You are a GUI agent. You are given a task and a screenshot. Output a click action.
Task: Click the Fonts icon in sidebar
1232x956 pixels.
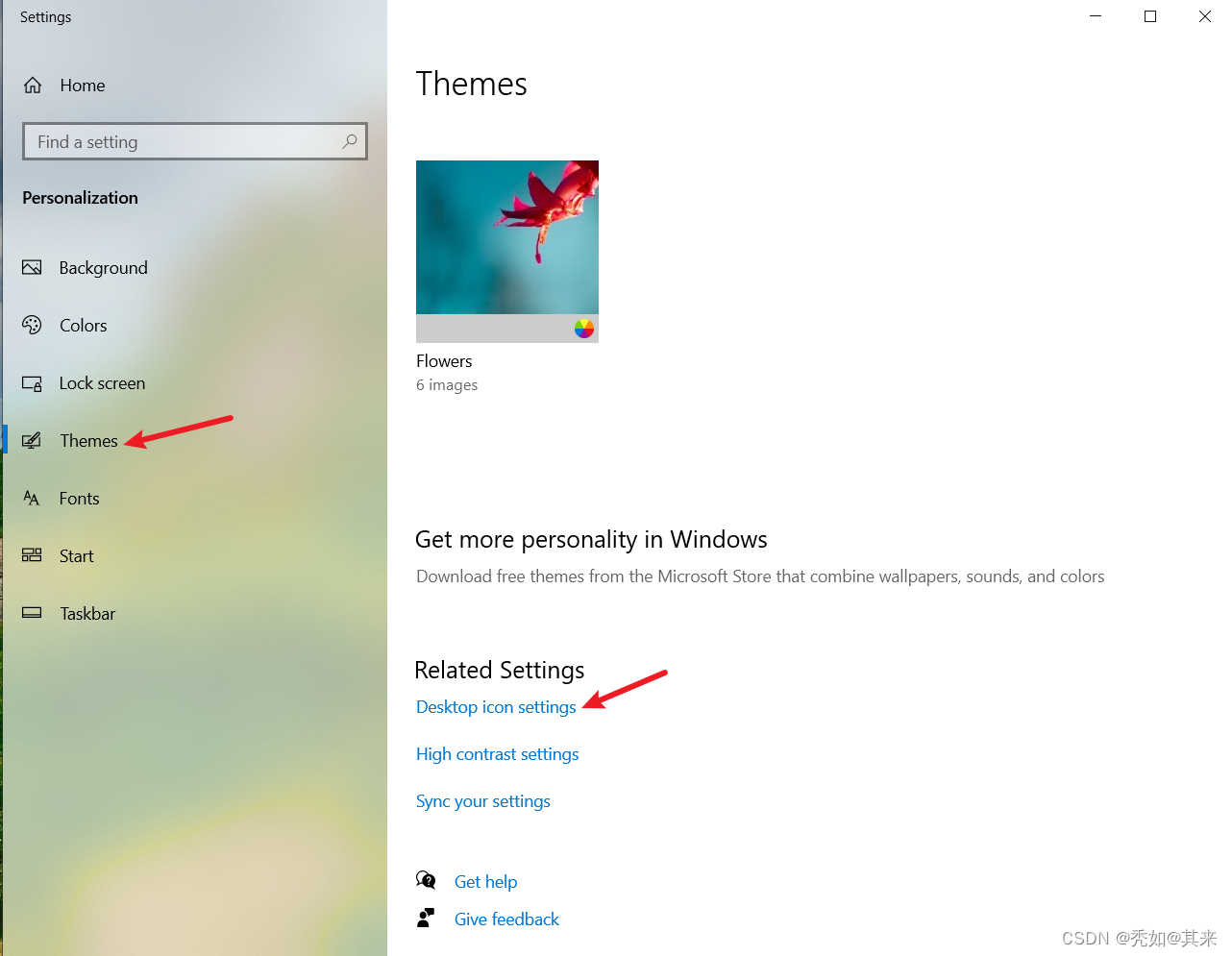coord(32,498)
